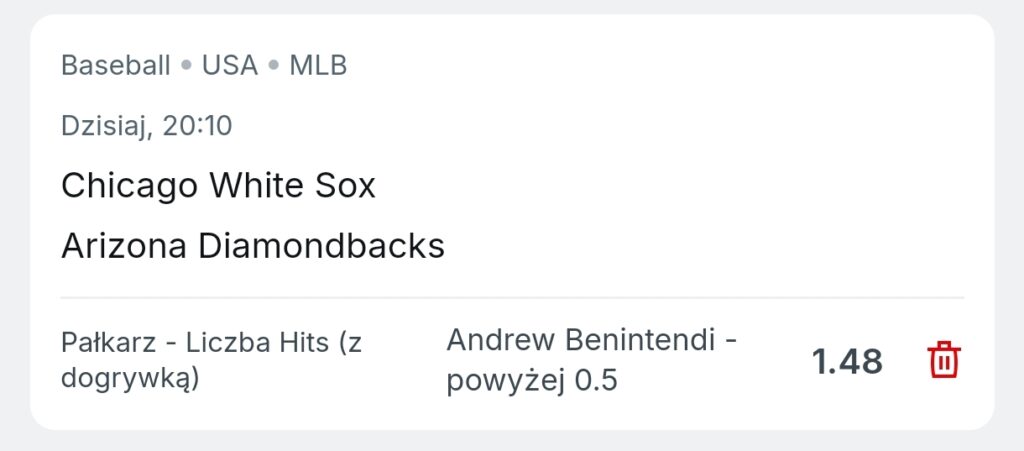Viewport: 1024px width, 451px height.
Task: Click the word Diamondbacks
Action: coord(321,247)
